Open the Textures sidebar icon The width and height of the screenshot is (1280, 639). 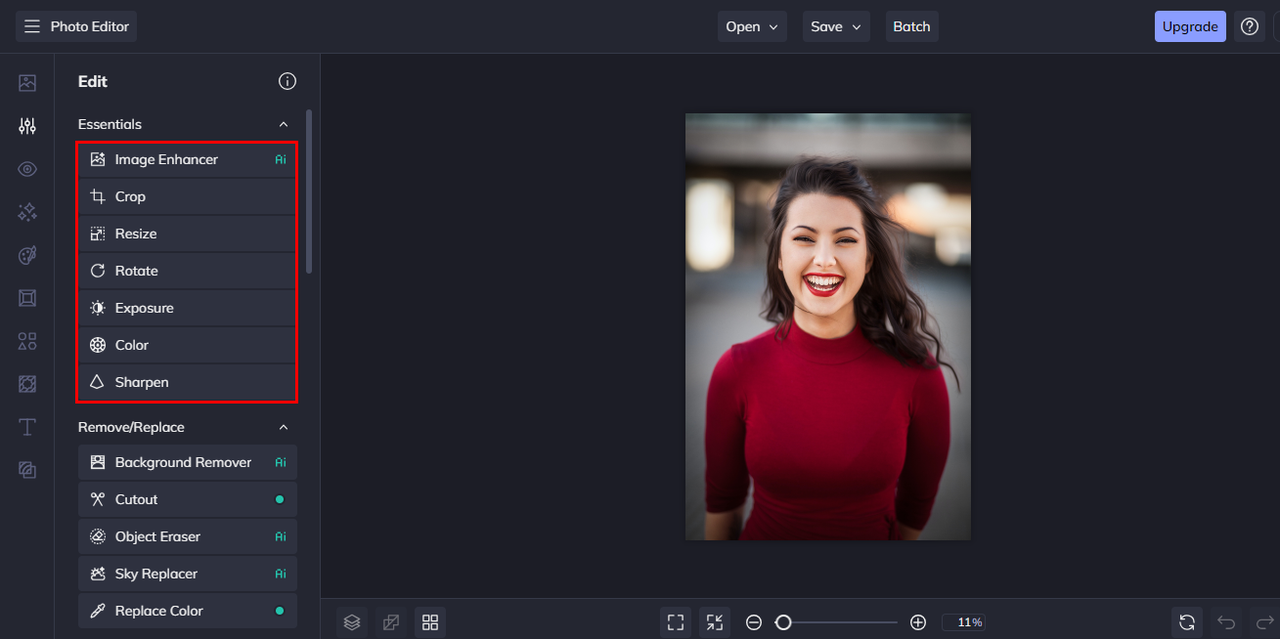(27, 384)
